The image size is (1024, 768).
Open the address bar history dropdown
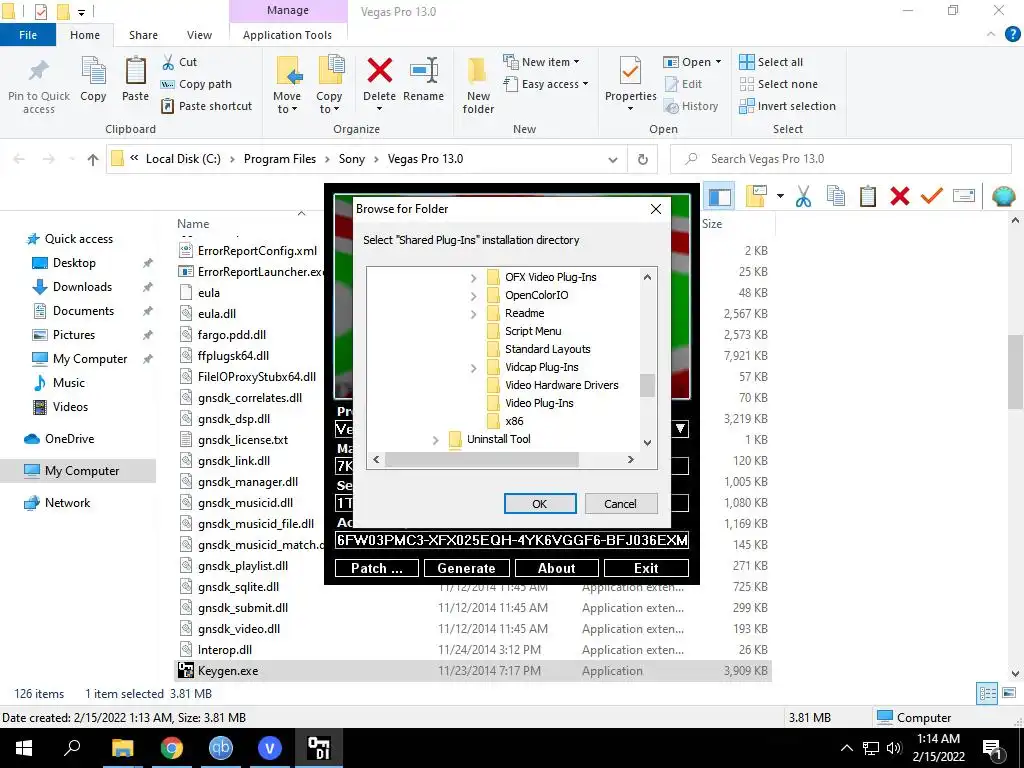pyautogui.click(x=613, y=159)
